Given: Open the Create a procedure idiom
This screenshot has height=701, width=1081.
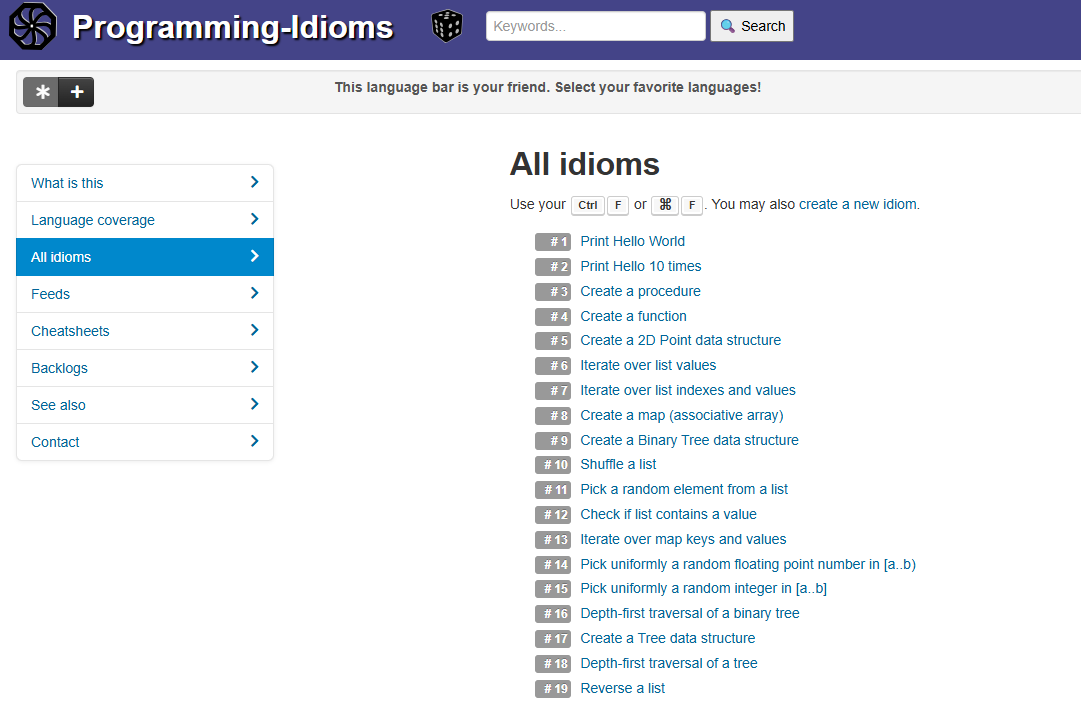Looking at the screenshot, I should click(x=640, y=291).
